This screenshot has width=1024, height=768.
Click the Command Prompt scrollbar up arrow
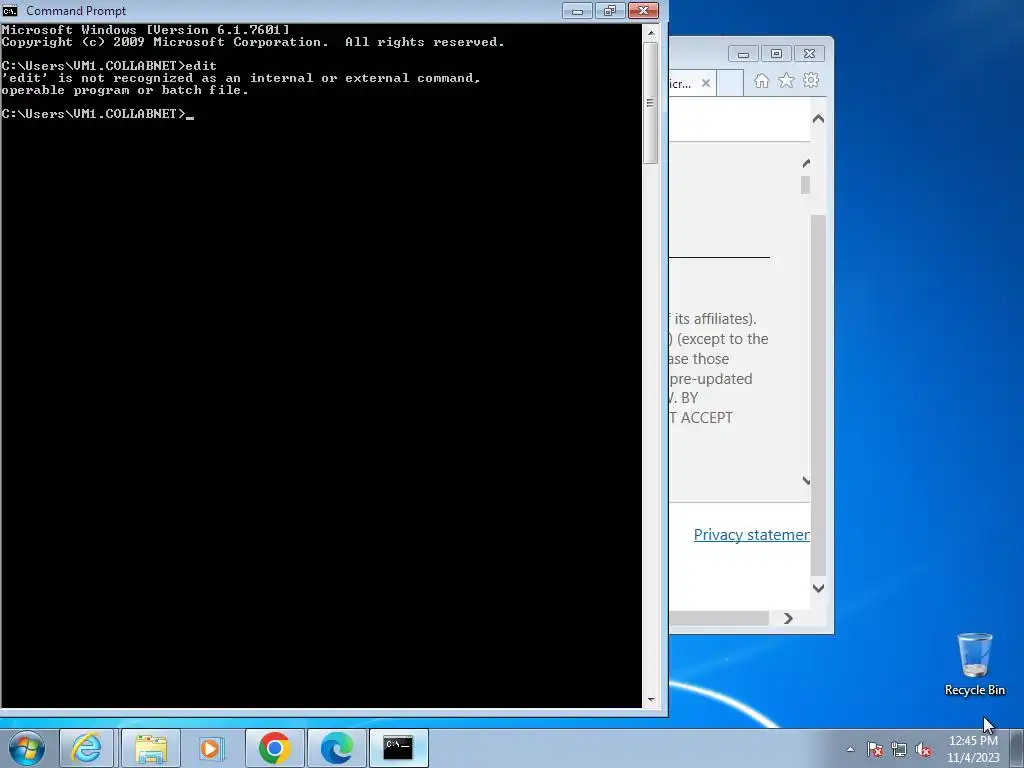pyautogui.click(x=650, y=32)
